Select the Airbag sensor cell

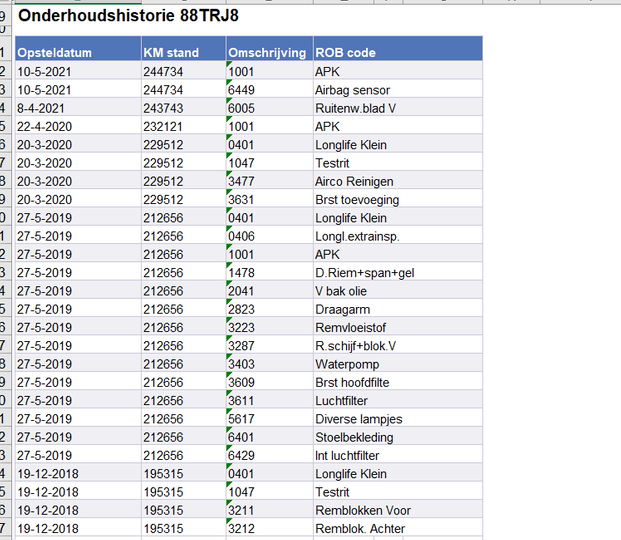click(x=398, y=90)
